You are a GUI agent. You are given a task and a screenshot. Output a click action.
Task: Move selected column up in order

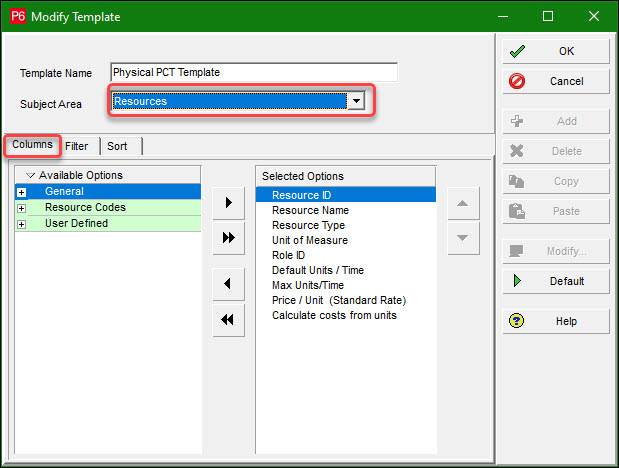[463, 203]
